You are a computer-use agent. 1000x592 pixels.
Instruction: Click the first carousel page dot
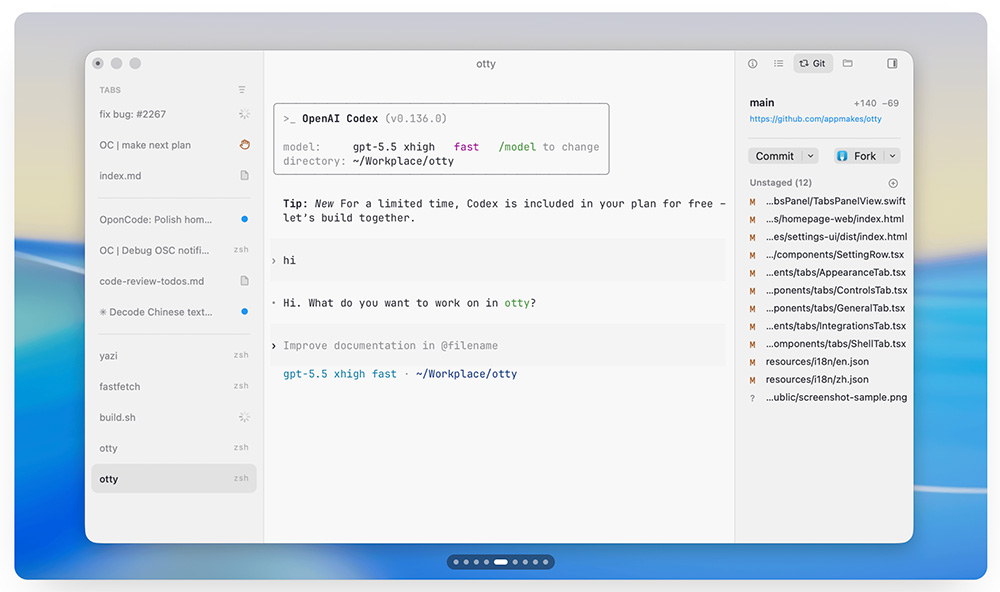tap(456, 562)
